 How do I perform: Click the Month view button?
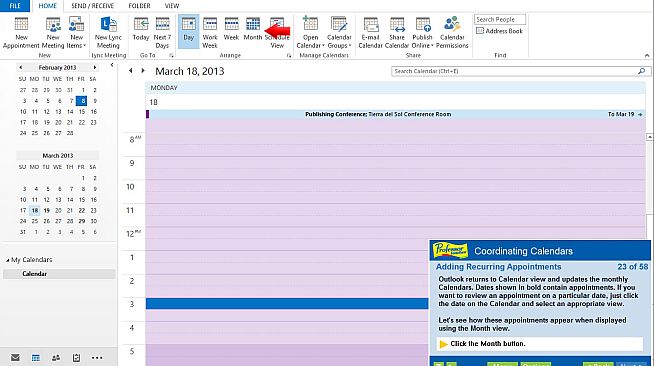pos(253,29)
